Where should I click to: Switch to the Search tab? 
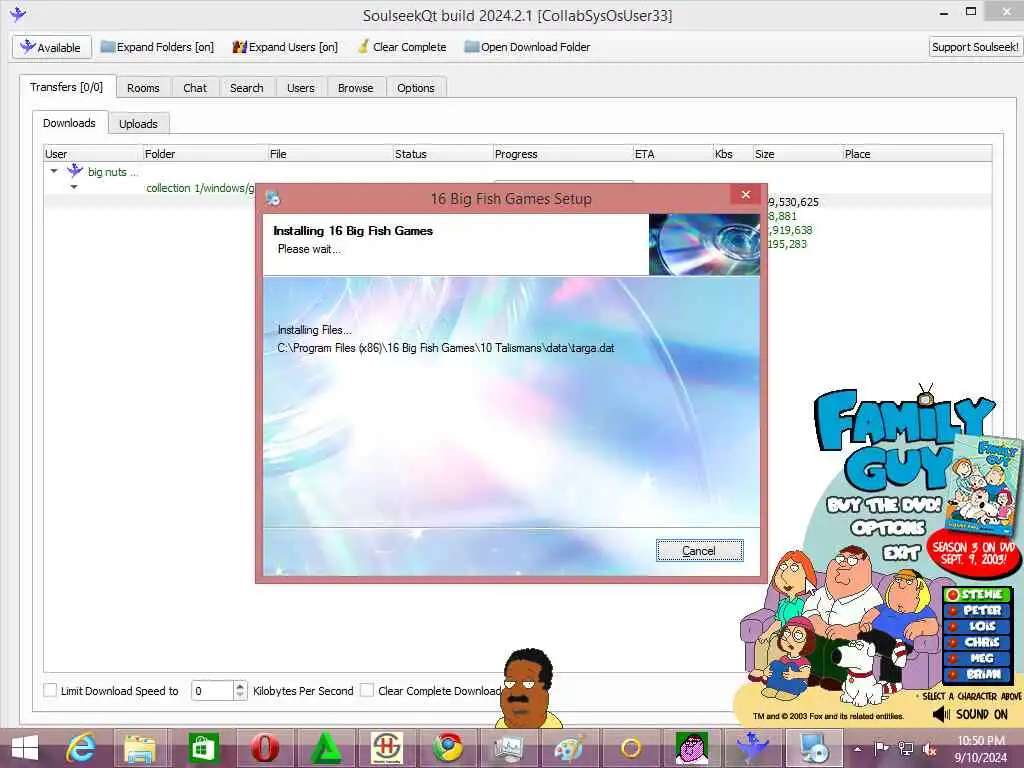pos(247,88)
